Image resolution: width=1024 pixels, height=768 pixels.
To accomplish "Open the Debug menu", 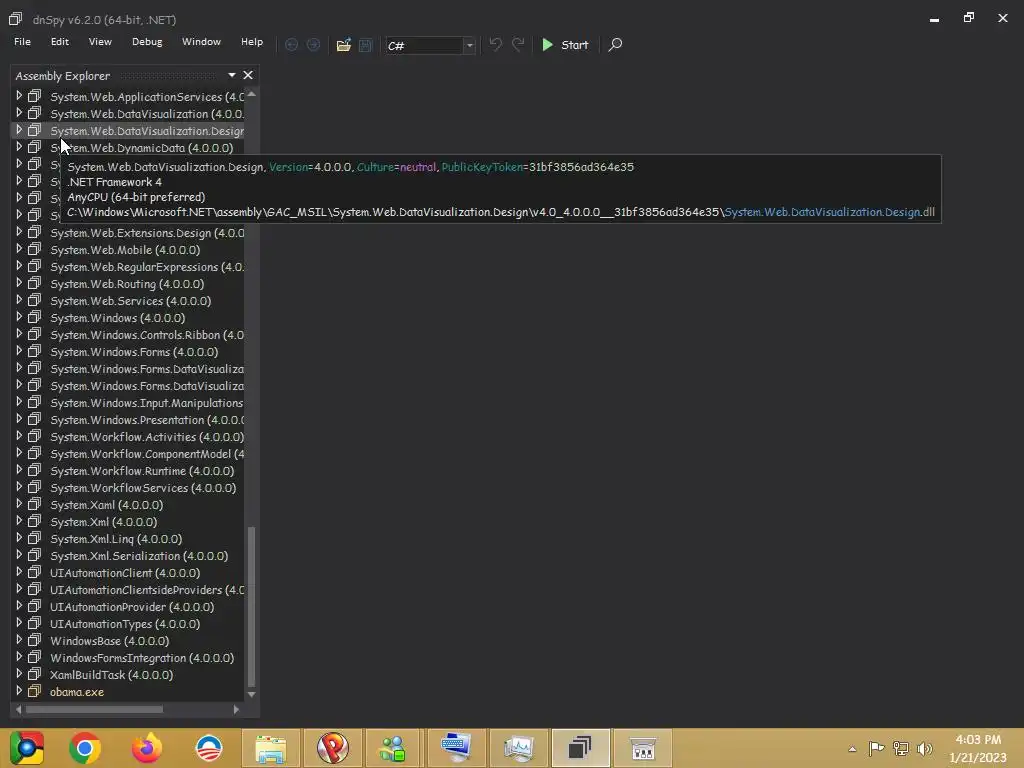I will tap(147, 42).
